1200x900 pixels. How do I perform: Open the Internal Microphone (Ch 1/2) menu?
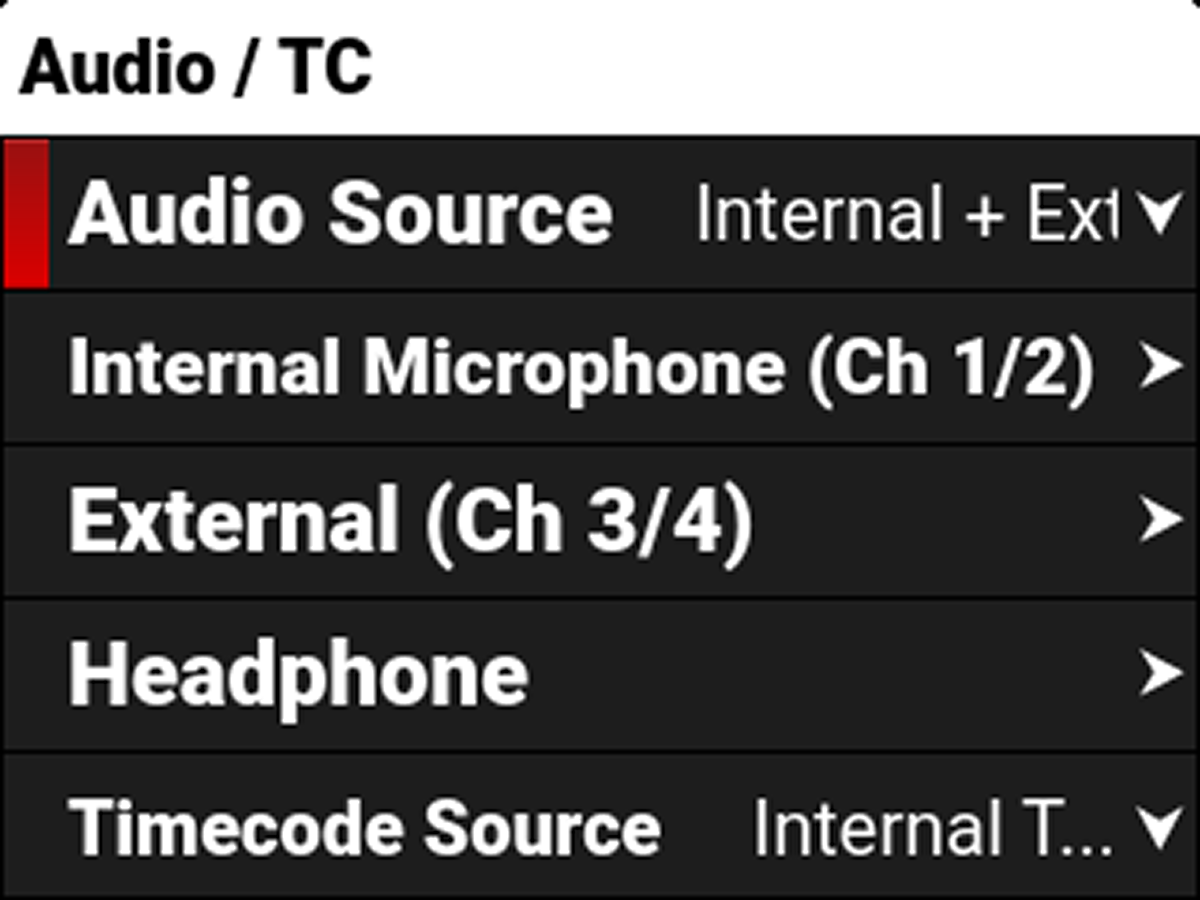[580, 368]
